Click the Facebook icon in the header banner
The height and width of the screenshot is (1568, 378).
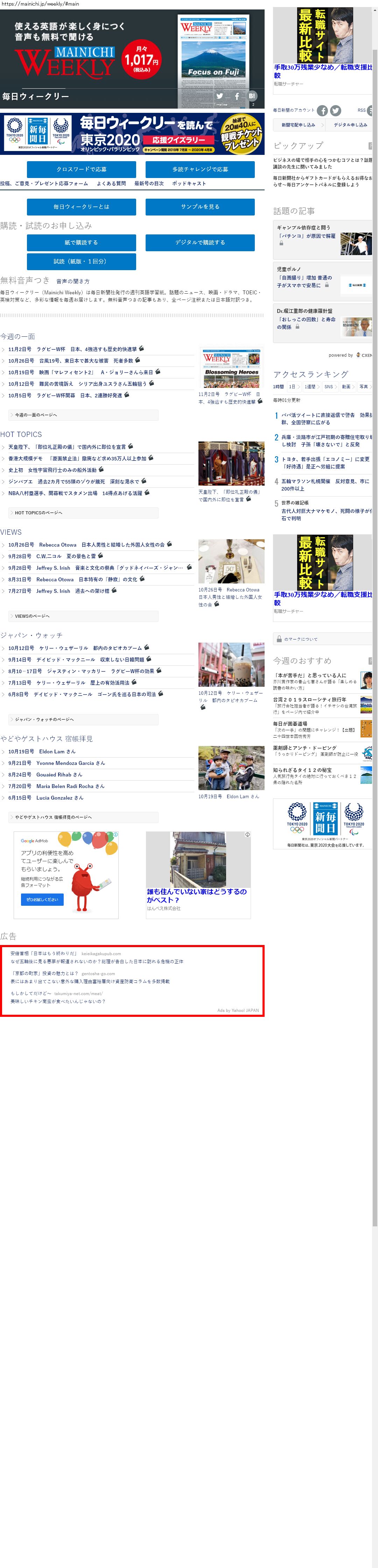coord(236,96)
